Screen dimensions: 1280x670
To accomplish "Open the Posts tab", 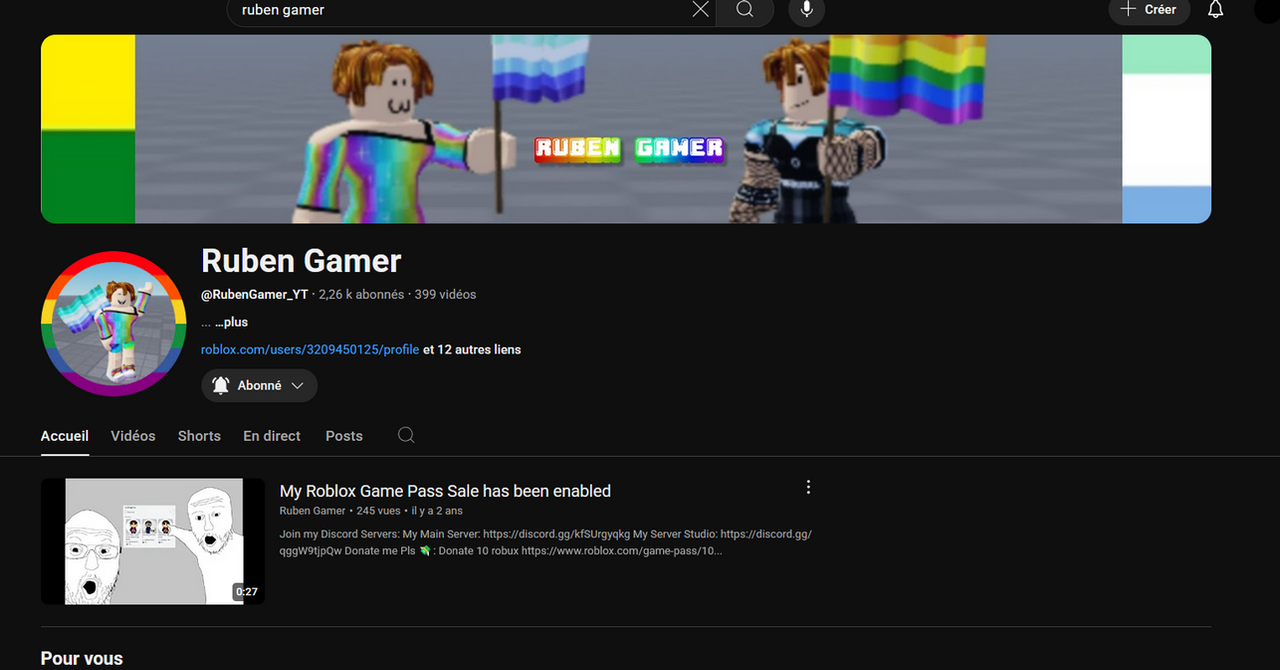I will tap(344, 436).
